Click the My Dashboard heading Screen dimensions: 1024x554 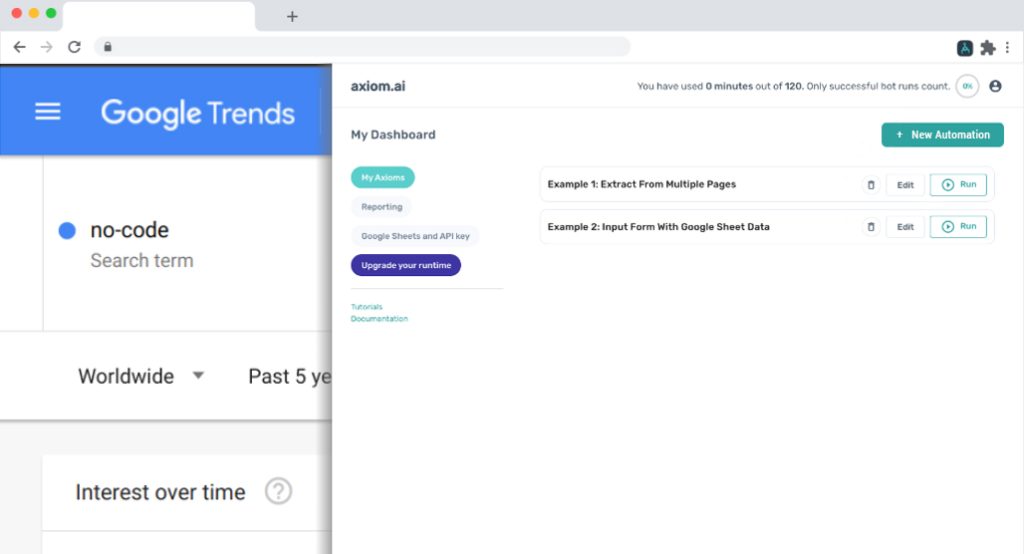point(393,135)
